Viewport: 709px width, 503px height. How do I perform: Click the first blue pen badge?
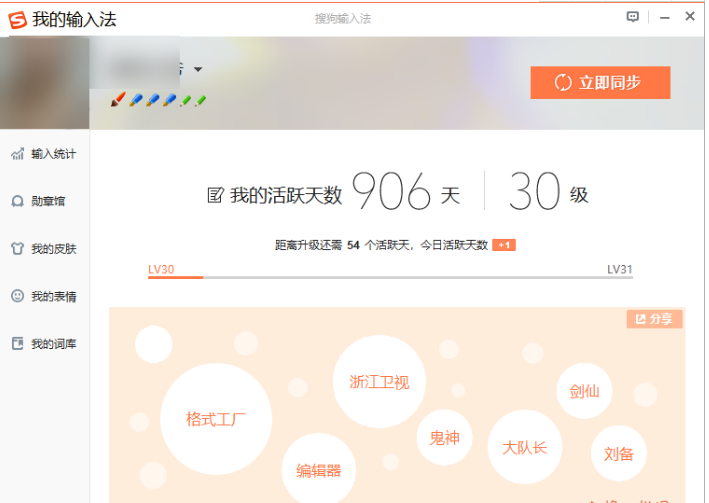point(136,100)
